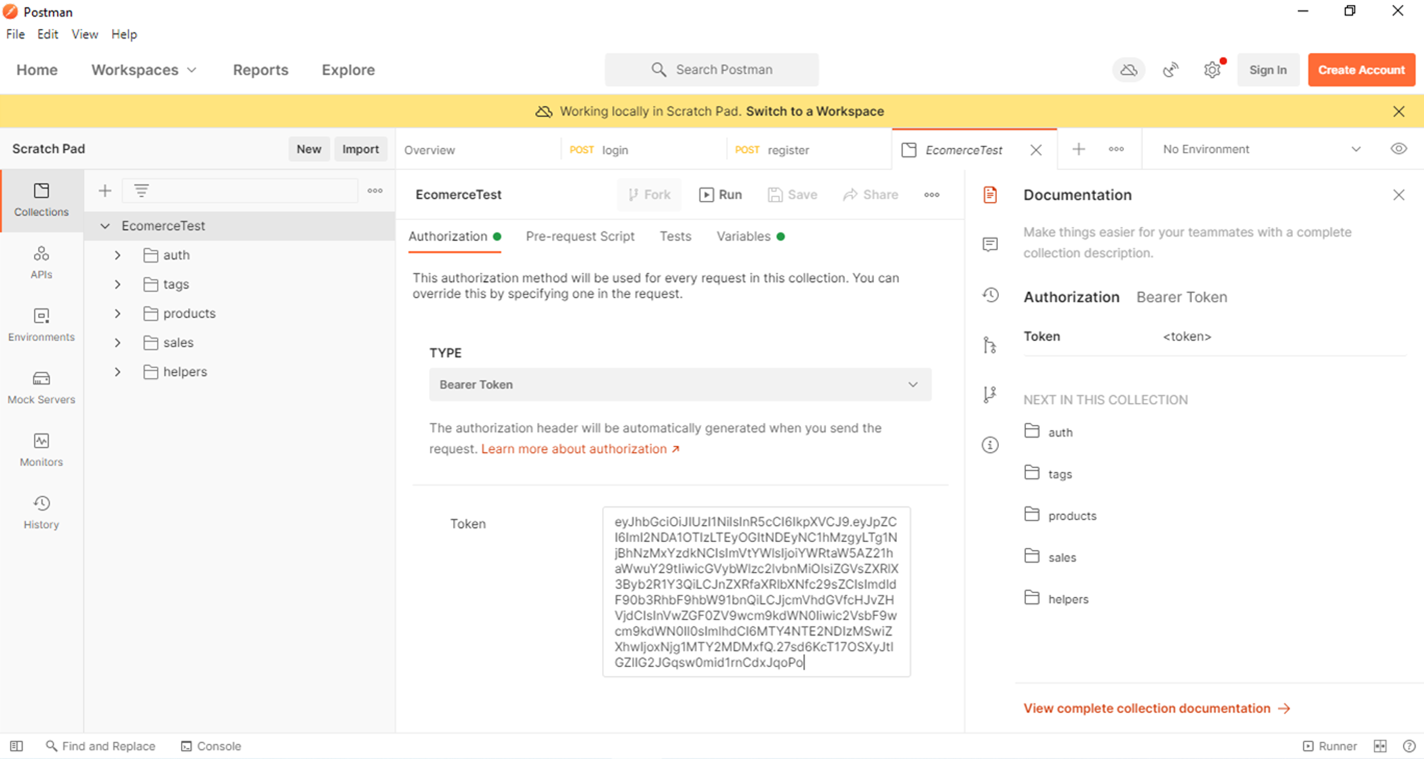The height and width of the screenshot is (759, 1424).
Task: Open the Workspaces dropdown menu
Action: click(144, 70)
